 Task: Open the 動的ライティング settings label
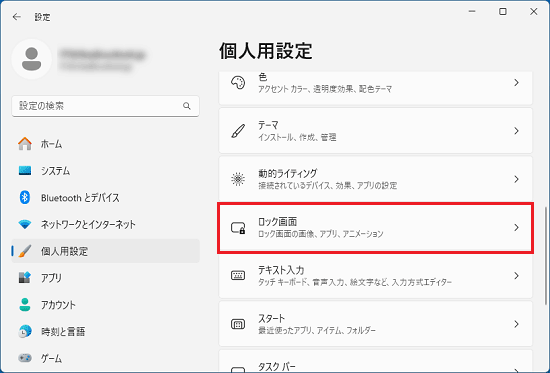288,173
